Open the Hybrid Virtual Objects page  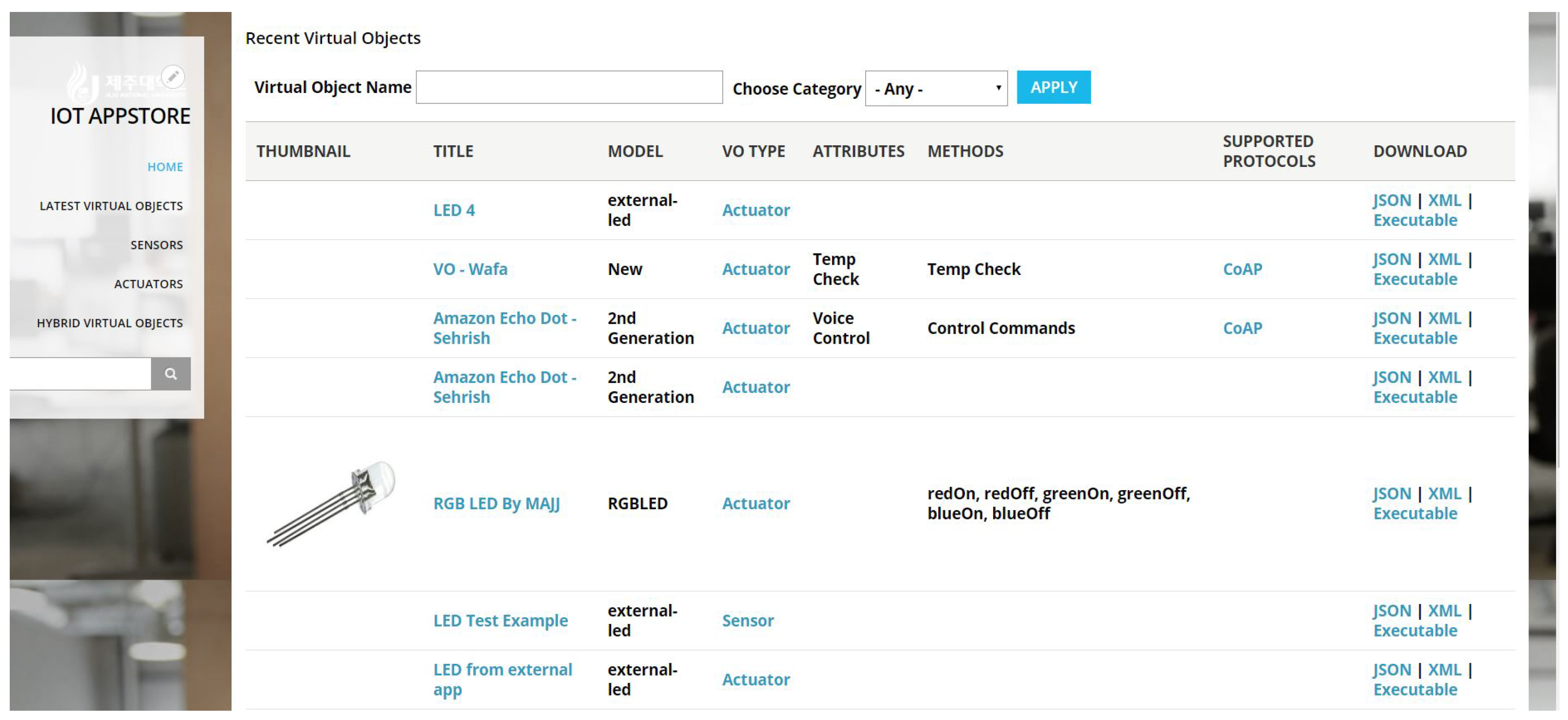click(110, 323)
